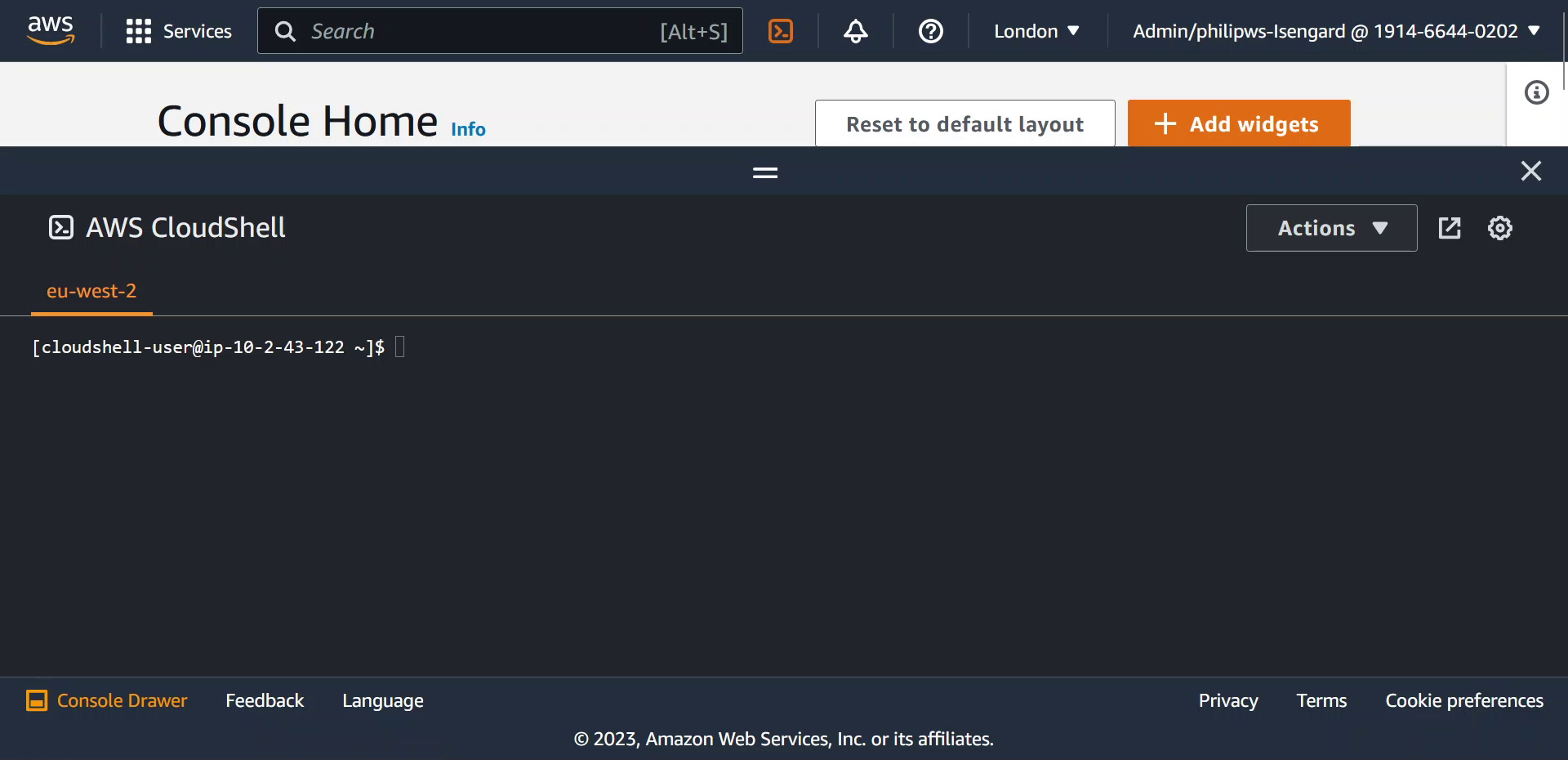Click the AWS CloudShell heading text

[185, 227]
